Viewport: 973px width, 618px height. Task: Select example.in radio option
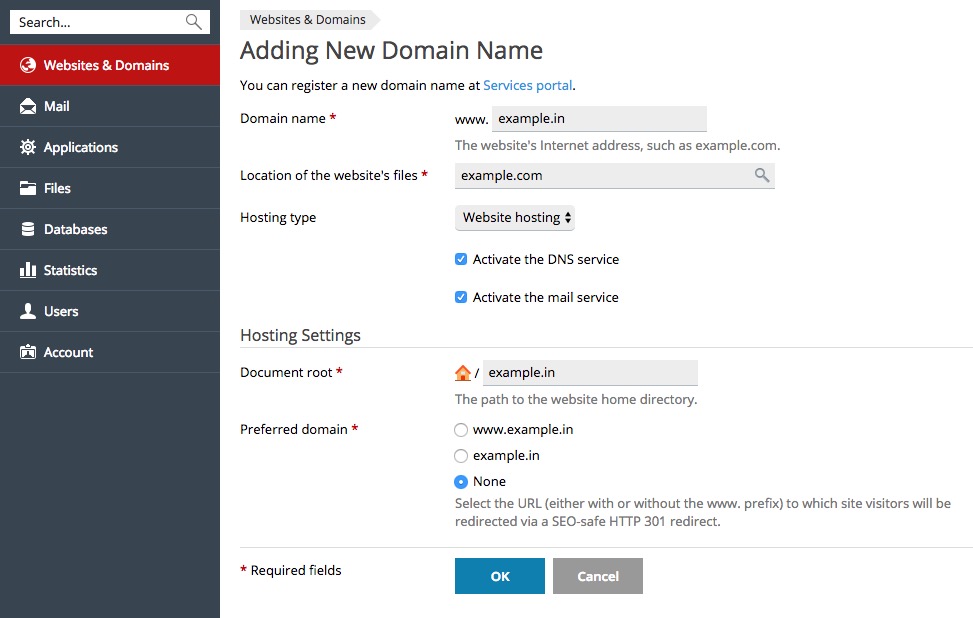point(461,456)
